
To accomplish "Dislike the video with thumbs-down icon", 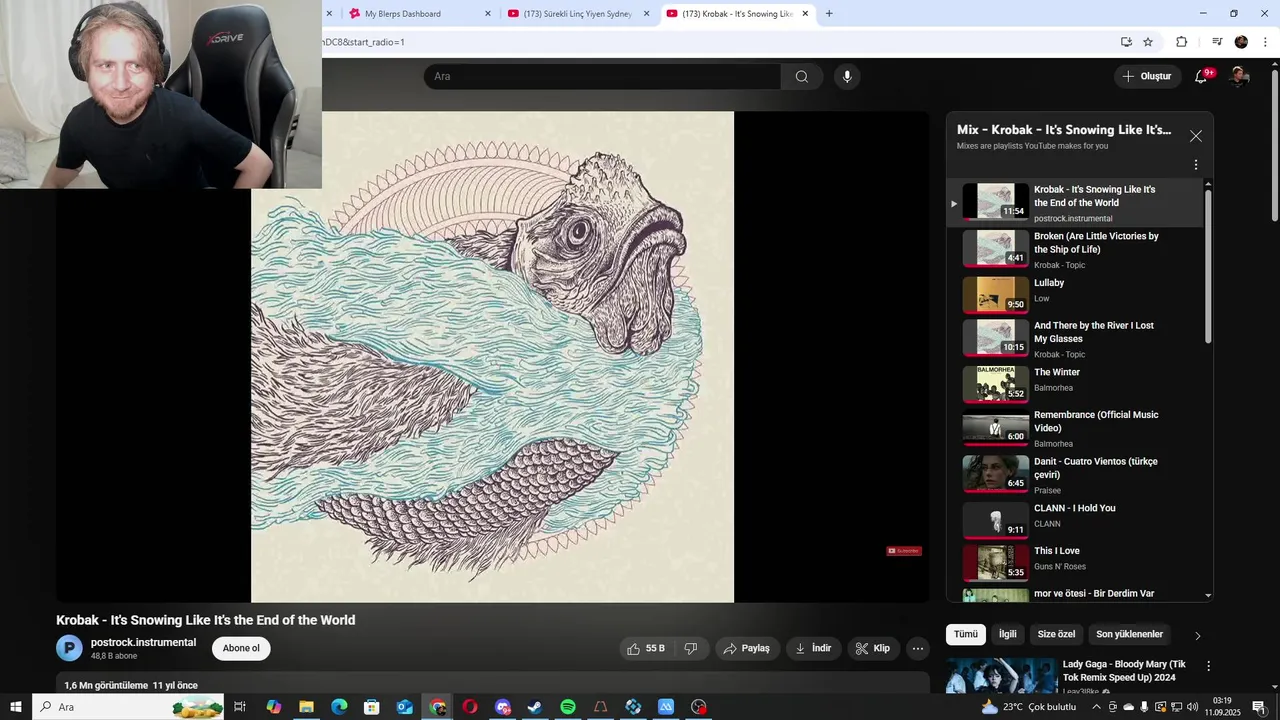I will [690, 649].
